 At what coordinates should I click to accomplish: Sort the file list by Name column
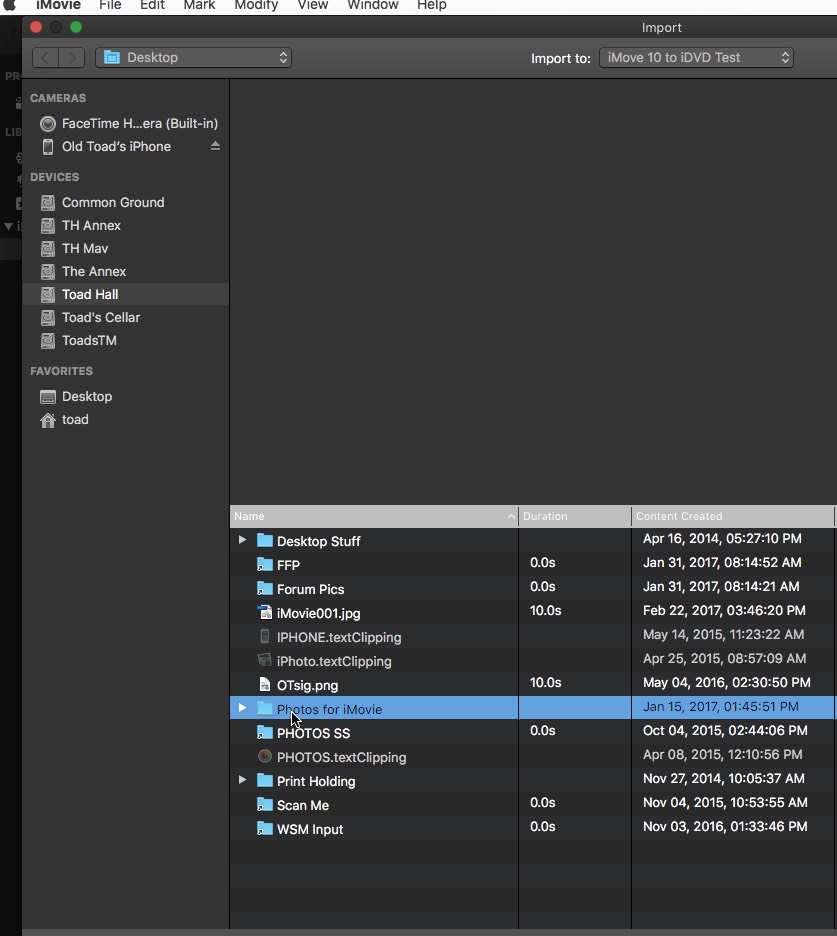tap(374, 516)
